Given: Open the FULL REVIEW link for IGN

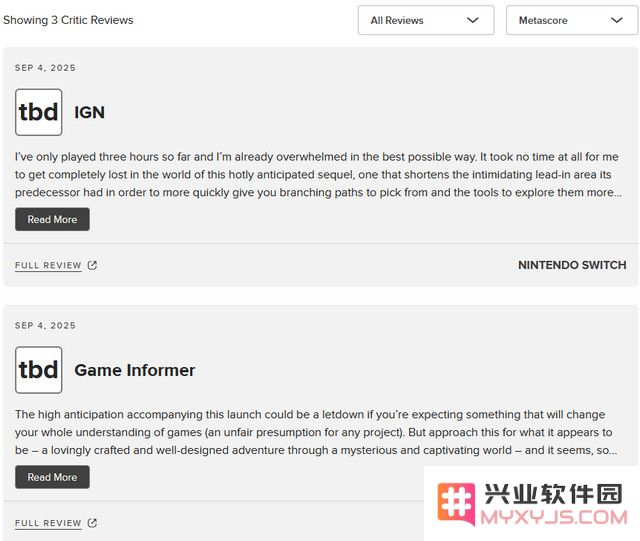Looking at the screenshot, I should (48, 266).
